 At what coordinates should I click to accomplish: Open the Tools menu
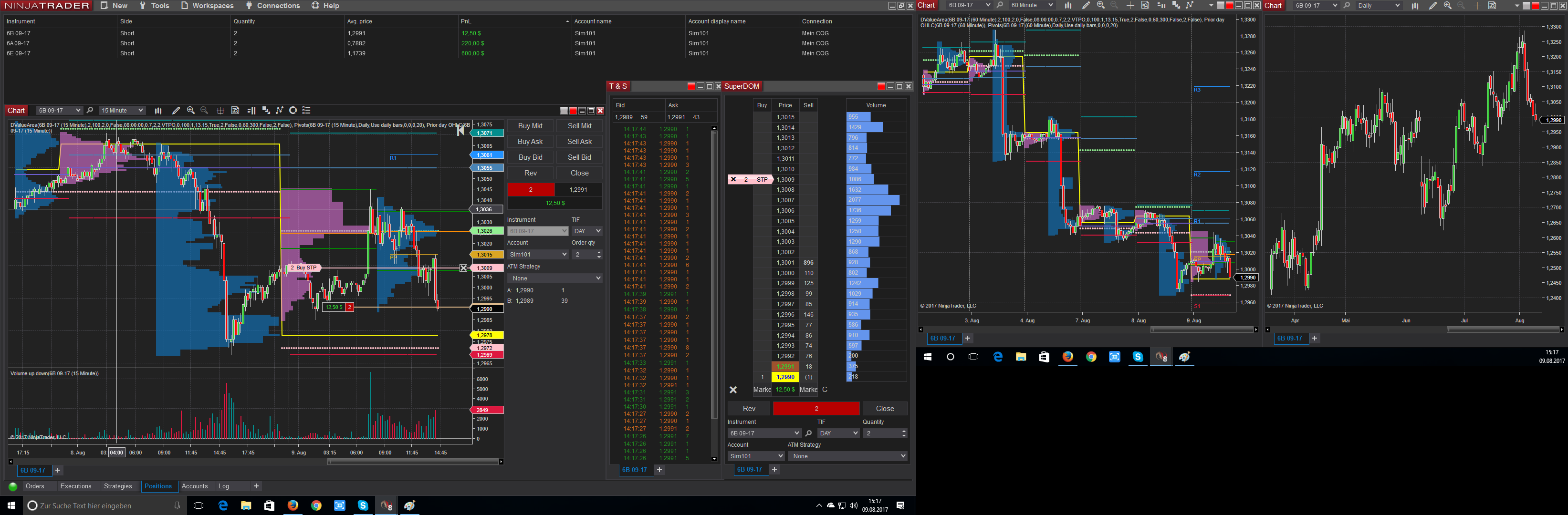click(x=154, y=5)
